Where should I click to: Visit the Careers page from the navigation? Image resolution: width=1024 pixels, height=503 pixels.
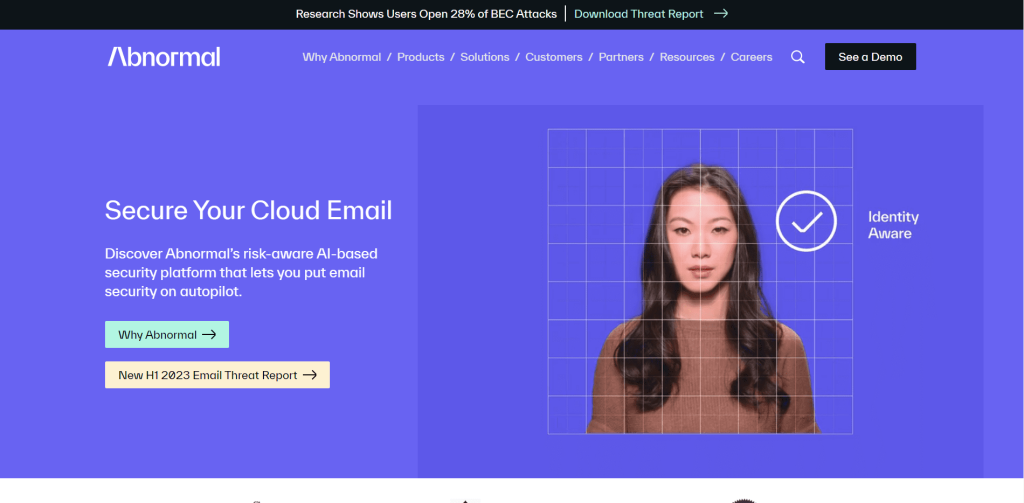tap(751, 57)
